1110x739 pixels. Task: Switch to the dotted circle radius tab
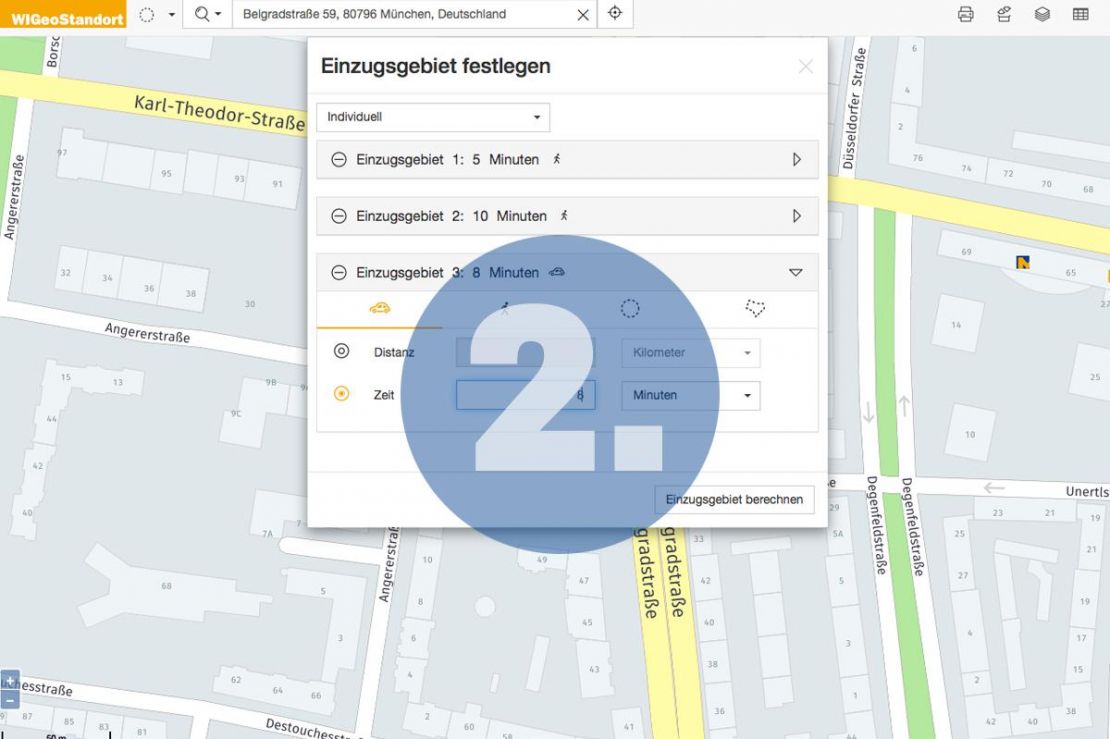(x=630, y=308)
